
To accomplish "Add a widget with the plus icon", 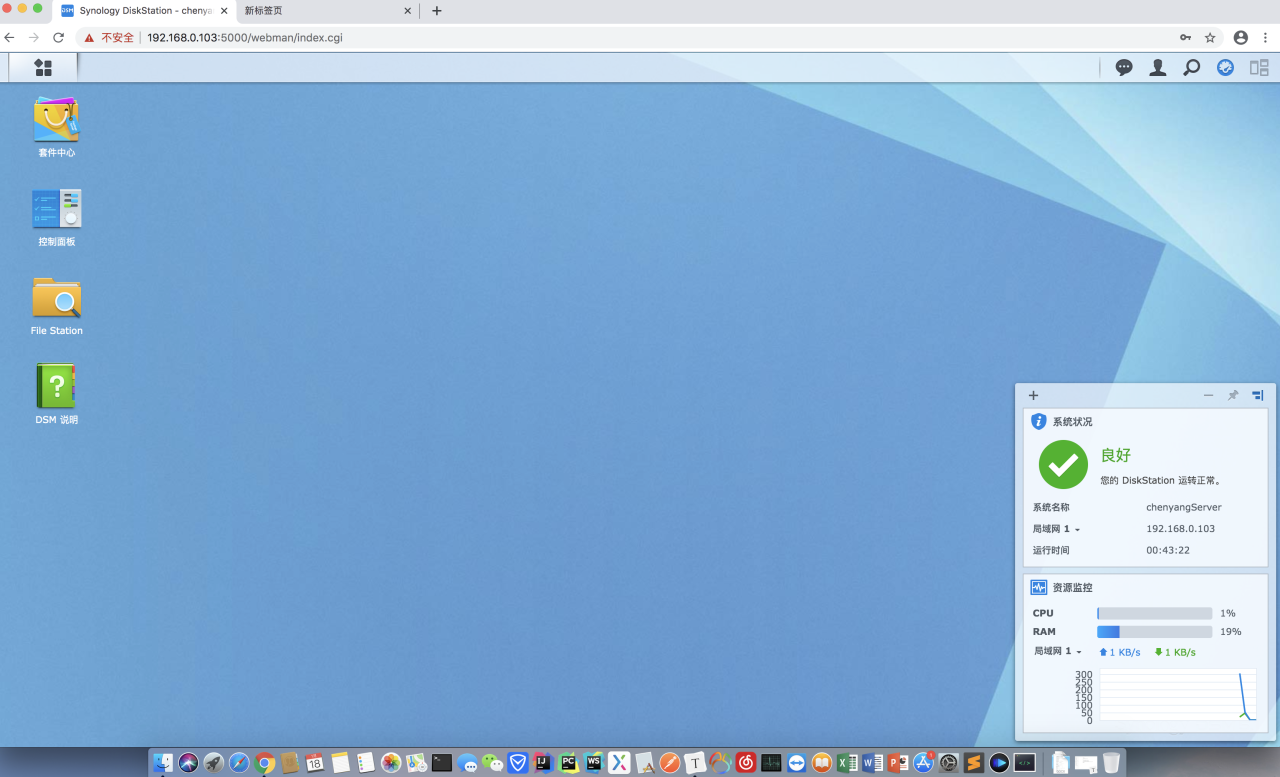I will [1033, 395].
